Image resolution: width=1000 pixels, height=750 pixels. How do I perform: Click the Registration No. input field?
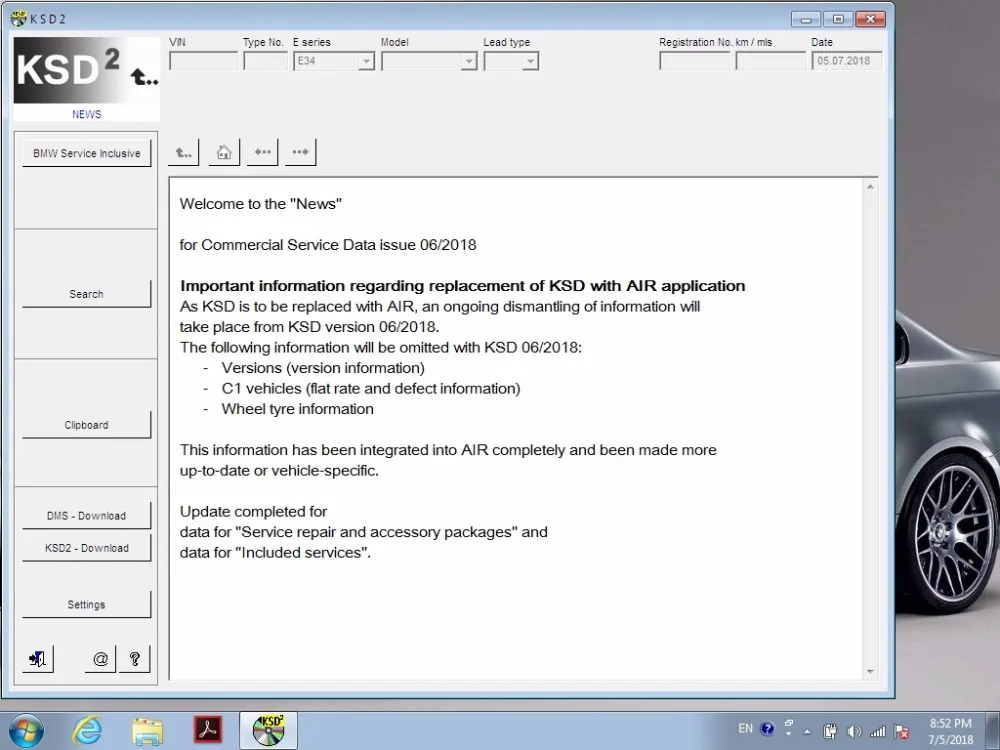(695, 61)
